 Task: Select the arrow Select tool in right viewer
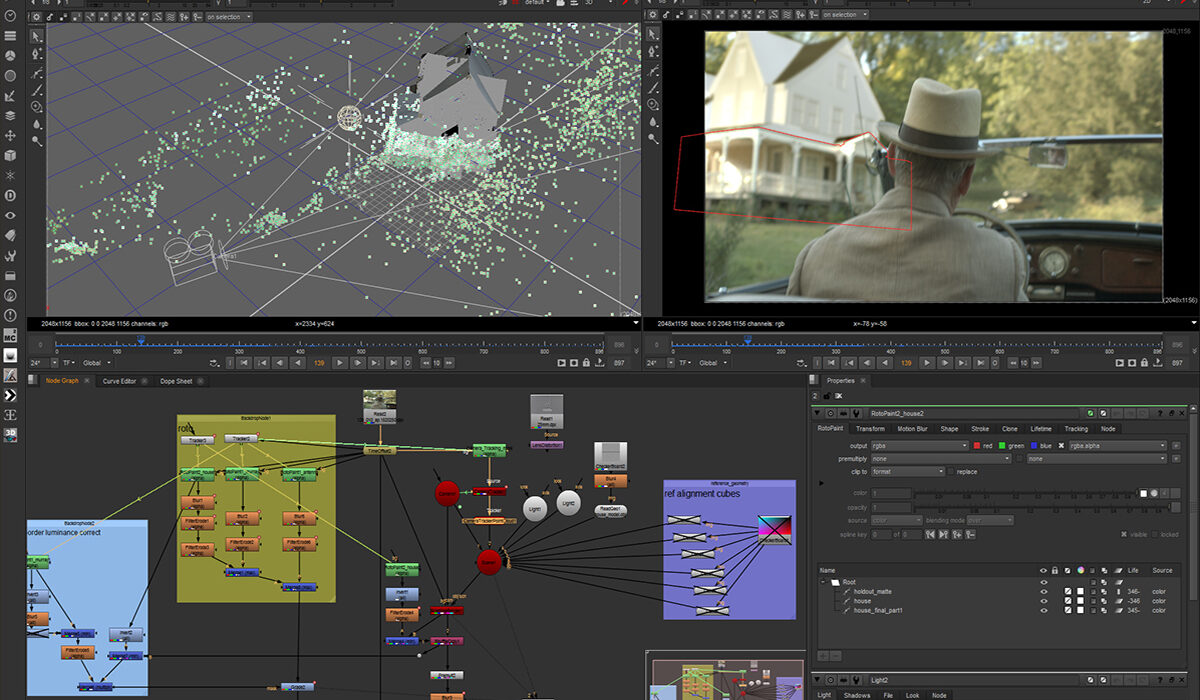[653, 36]
